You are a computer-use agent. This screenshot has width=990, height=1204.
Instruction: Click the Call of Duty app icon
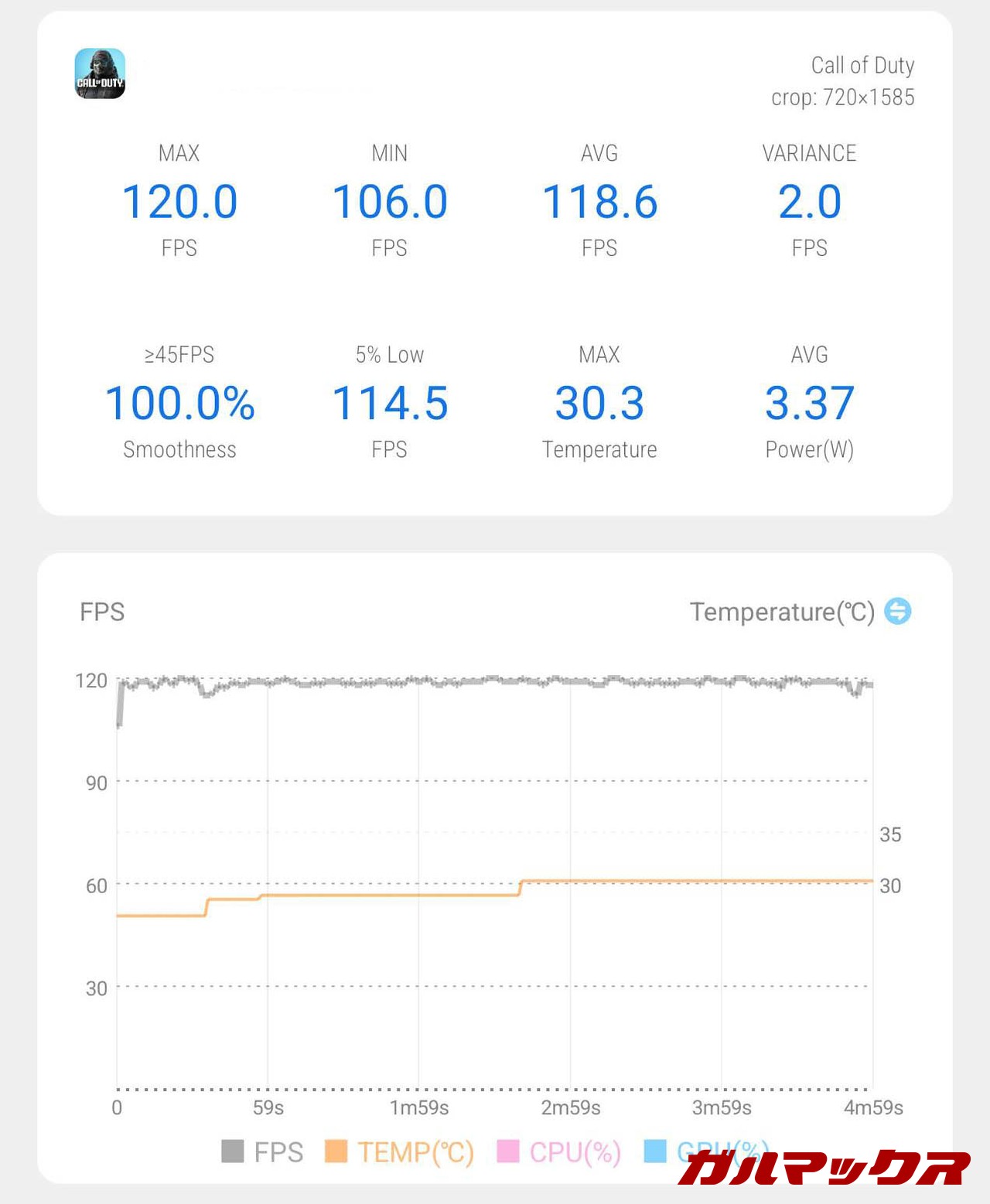point(100,73)
